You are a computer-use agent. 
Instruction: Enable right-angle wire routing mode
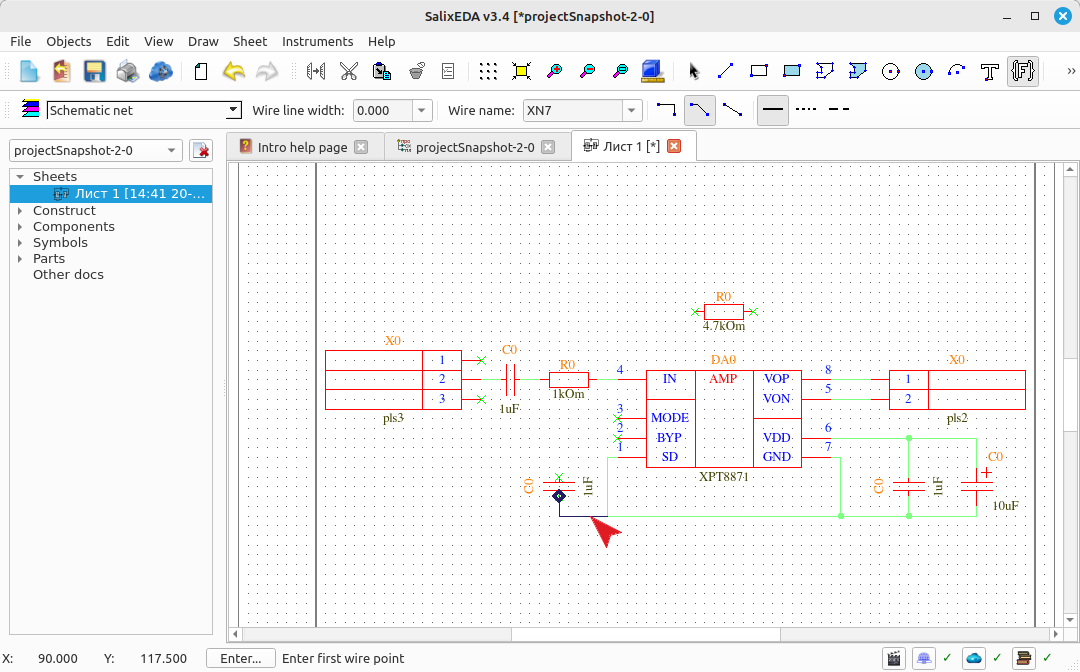666,109
